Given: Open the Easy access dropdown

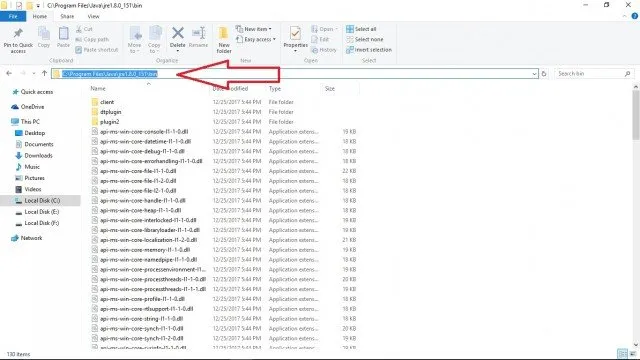Looking at the screenshot, I should click(256, 39).
